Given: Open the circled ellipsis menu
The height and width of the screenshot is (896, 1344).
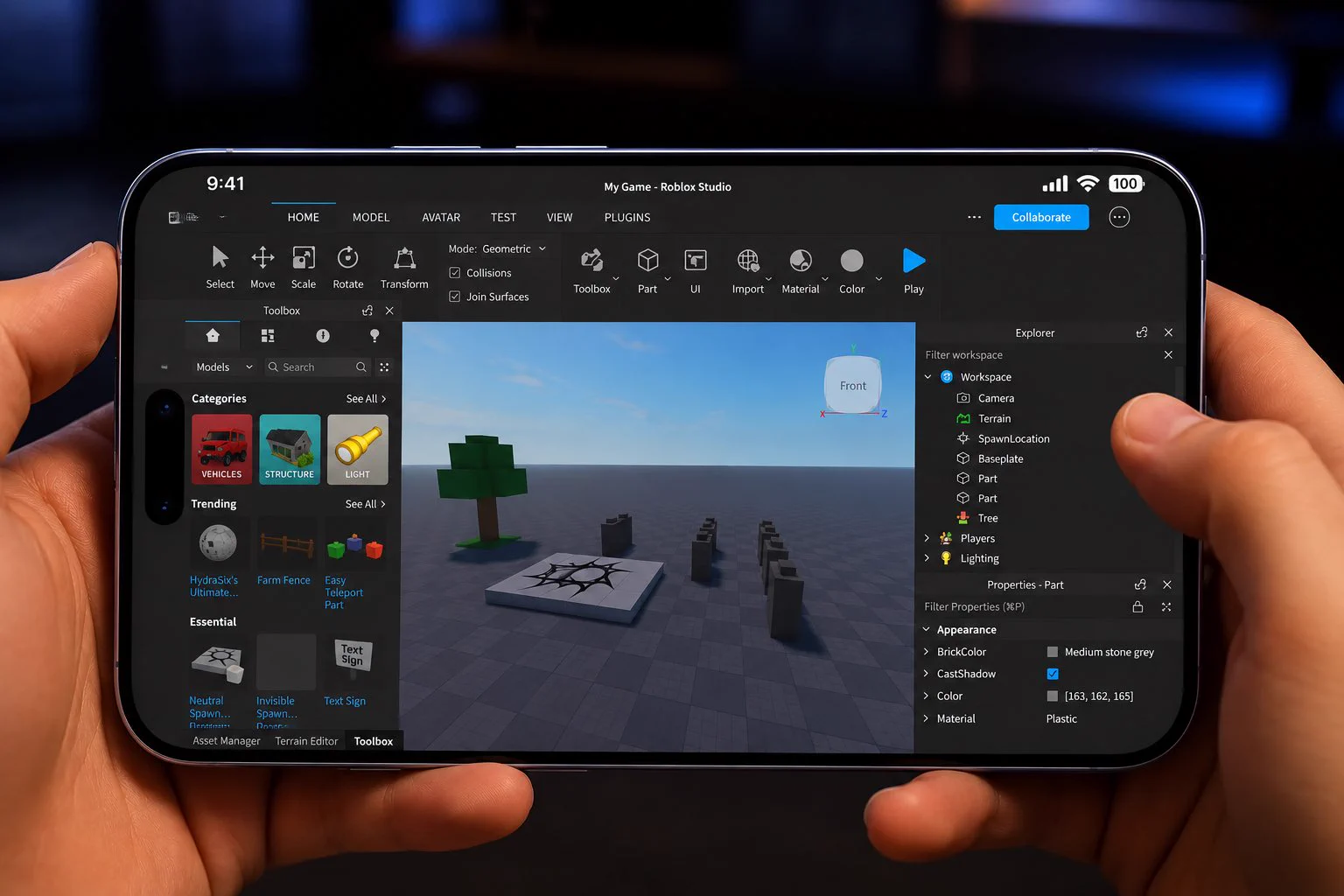Looking at the screenshot, I should 1119,217.
